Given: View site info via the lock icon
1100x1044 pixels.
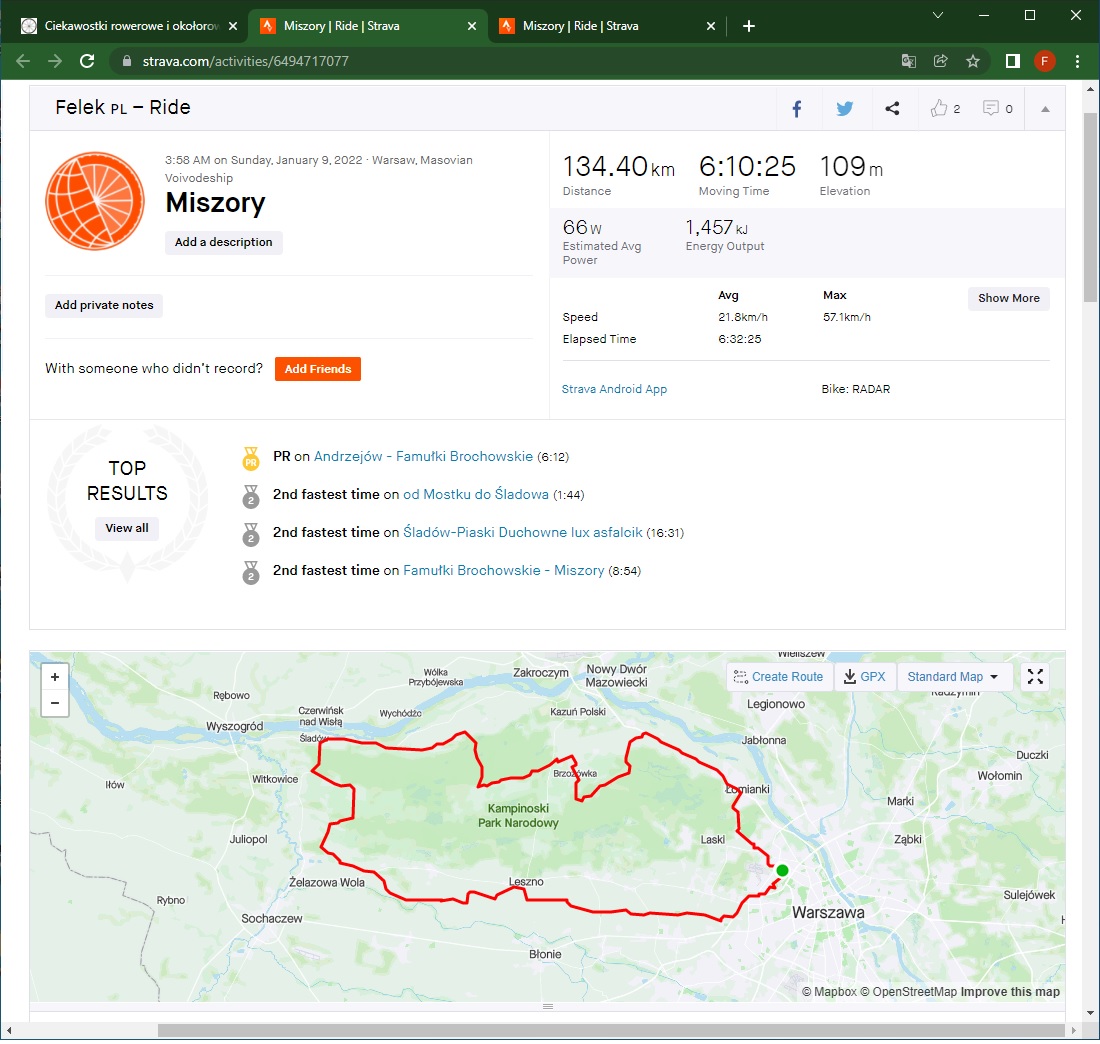Looking at the screenshot, I should [x=127, y=61].
